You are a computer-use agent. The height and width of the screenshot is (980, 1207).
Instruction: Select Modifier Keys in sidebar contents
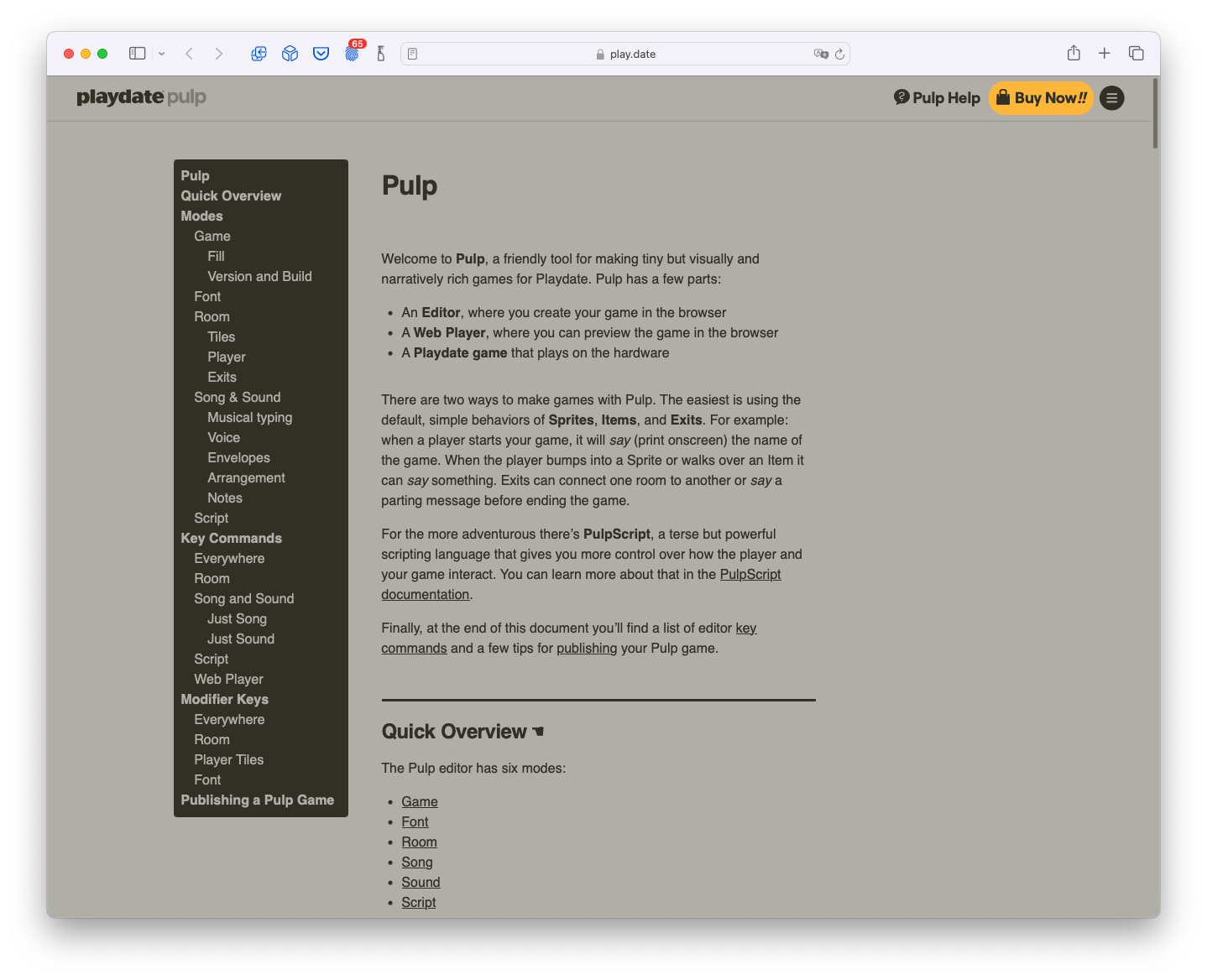click(225, 699)
